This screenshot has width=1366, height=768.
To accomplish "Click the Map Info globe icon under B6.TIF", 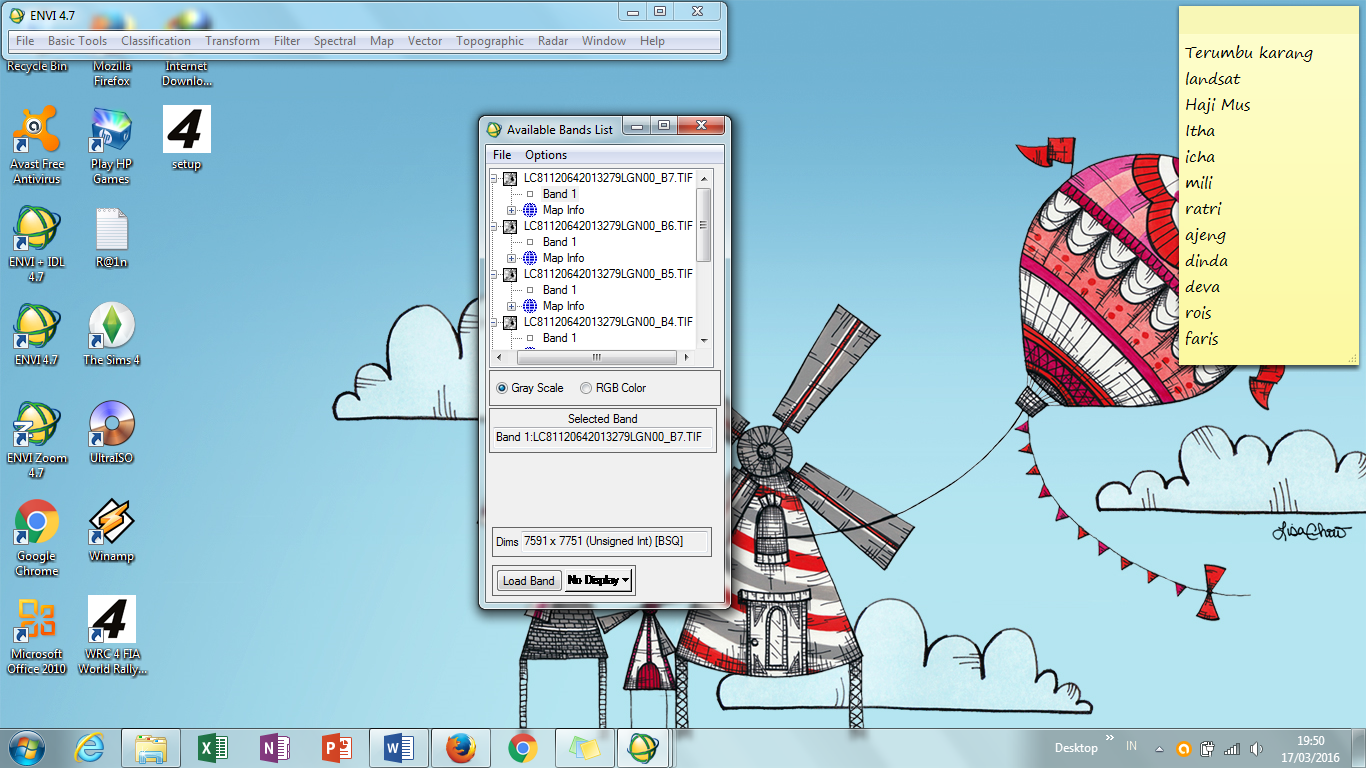I will [530, 258].
